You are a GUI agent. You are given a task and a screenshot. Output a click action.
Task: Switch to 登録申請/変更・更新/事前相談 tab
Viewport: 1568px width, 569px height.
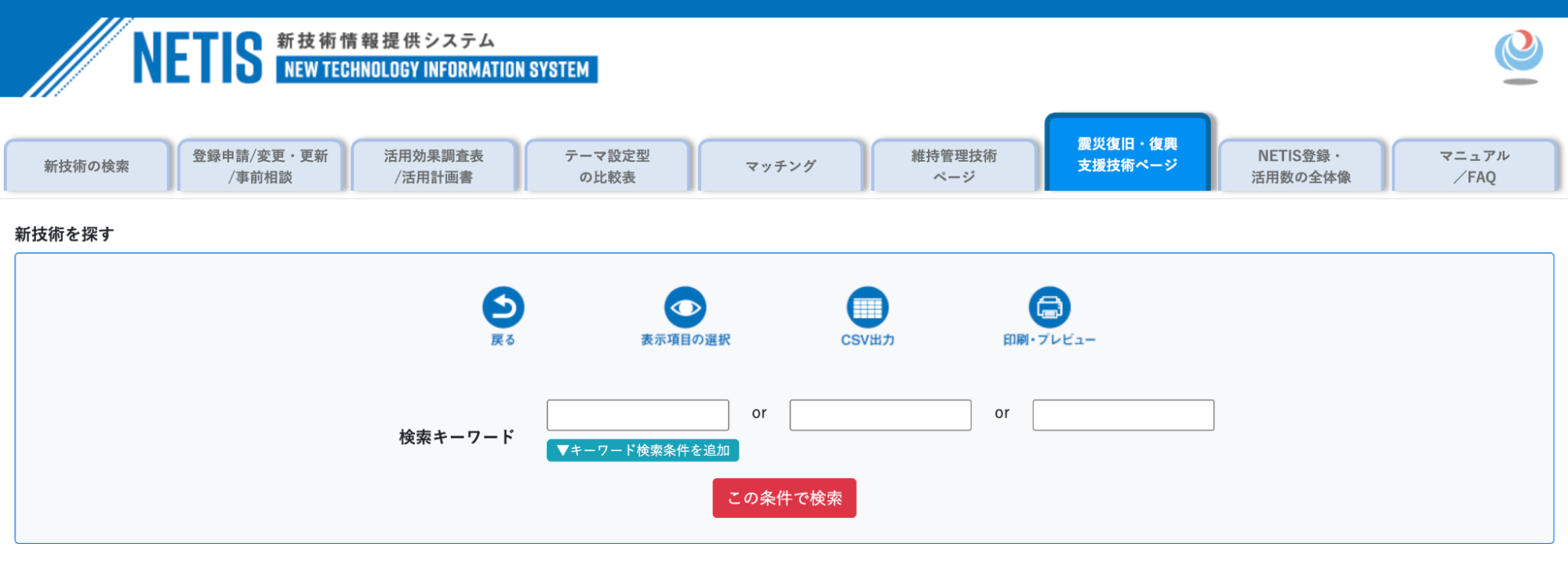coord(260,166)
